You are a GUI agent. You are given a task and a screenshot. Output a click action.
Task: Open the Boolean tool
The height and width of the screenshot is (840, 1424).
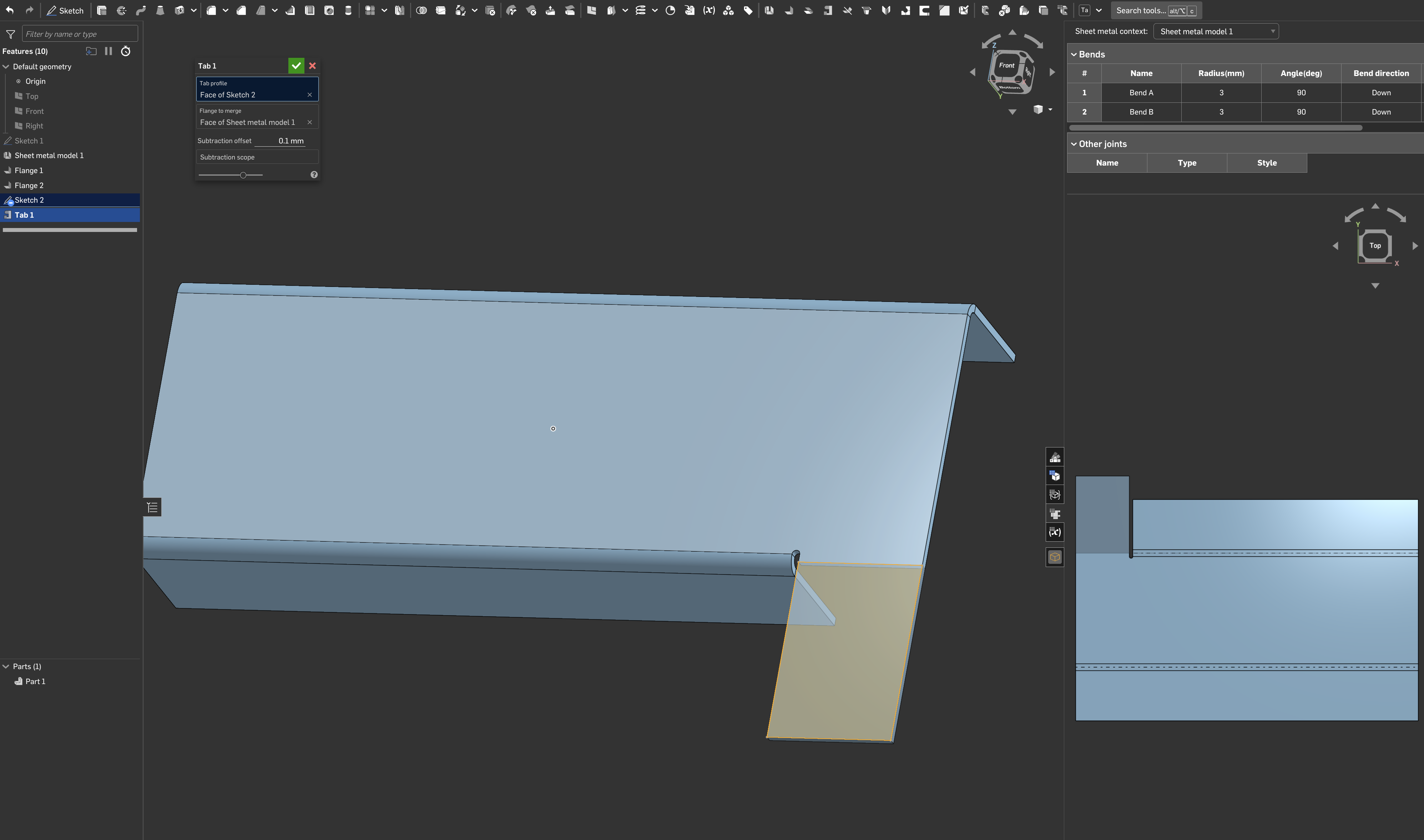421,10
